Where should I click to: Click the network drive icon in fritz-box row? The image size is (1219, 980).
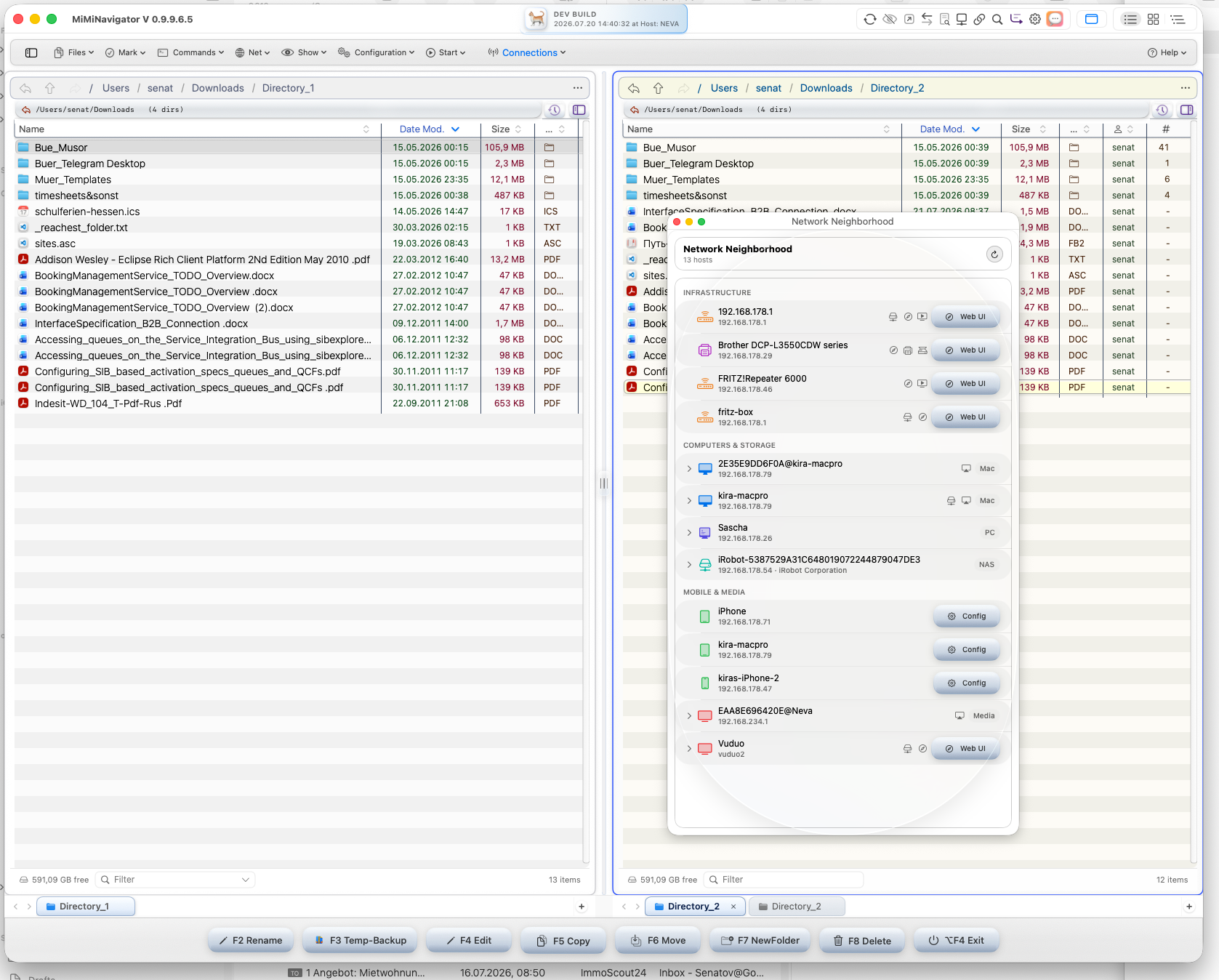click(907, 417)
